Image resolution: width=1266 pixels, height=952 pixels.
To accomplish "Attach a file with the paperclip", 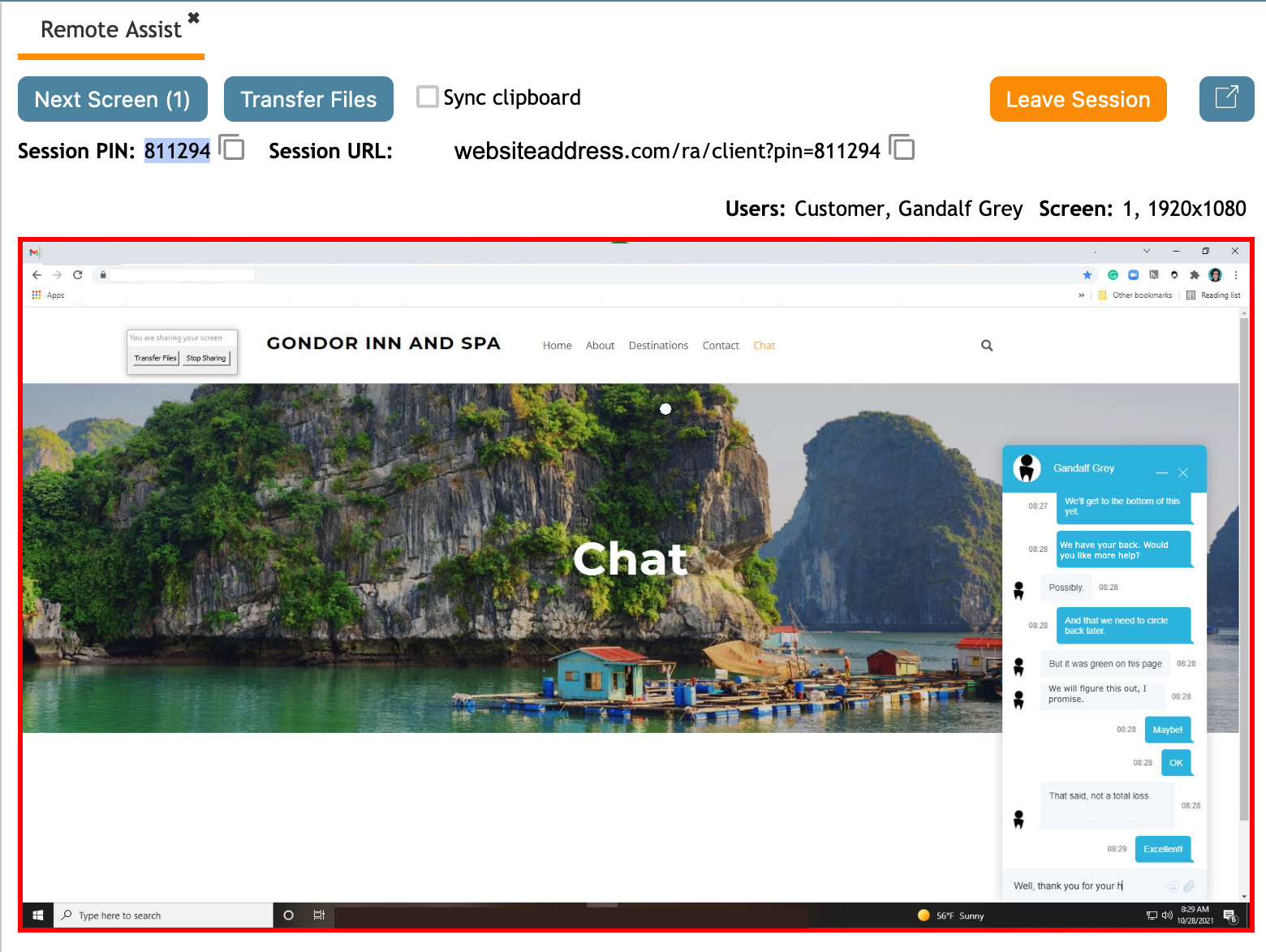I will (x=1189, y=886).
